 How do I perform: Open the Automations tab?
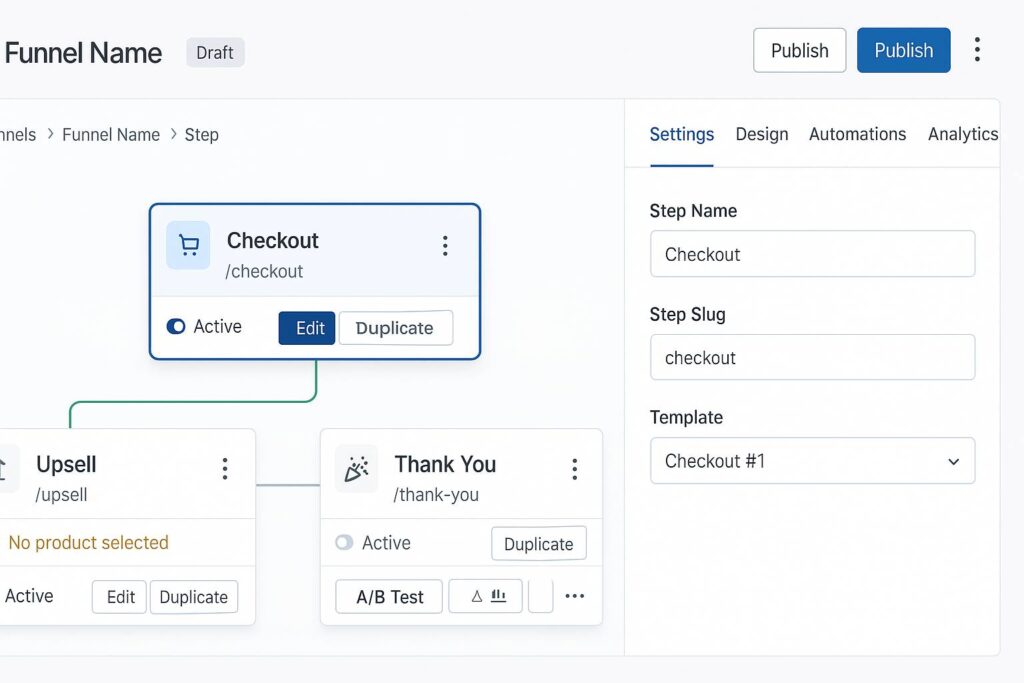(857, 134)
